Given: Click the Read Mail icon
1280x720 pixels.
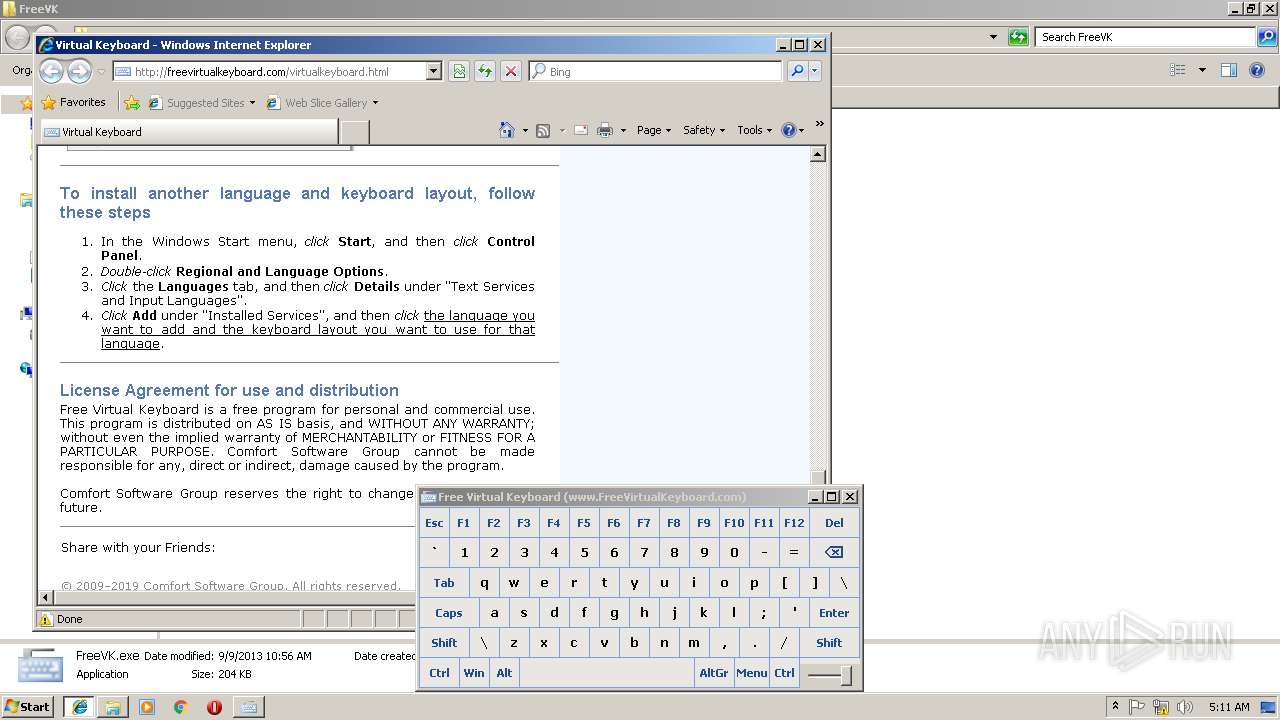Looking at the screenshot, I should pyautogui.click(x=580, y=130).
